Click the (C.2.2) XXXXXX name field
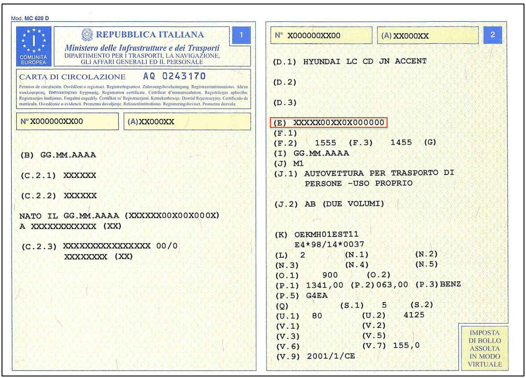Screen dimensions: 526x378 [59, 196]
